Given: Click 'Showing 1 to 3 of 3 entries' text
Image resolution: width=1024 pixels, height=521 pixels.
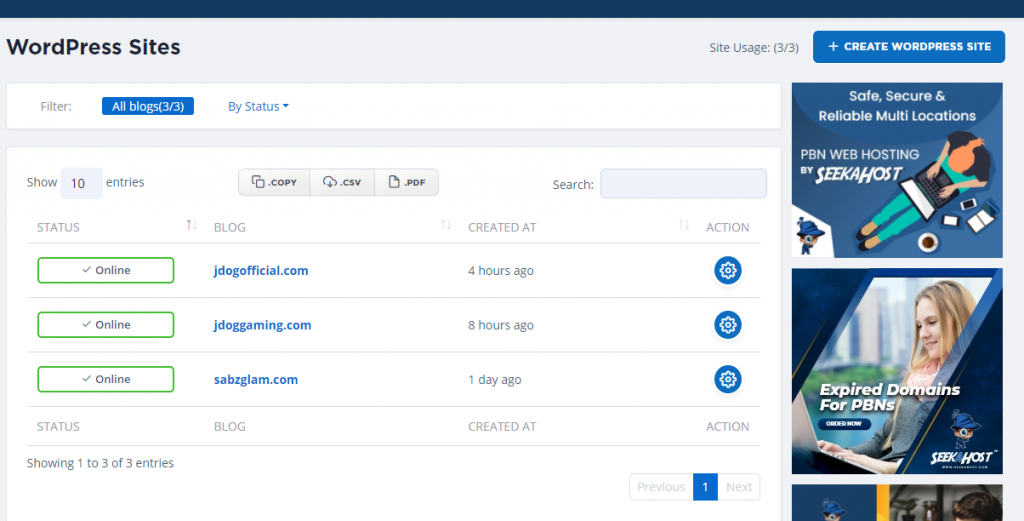Looking at the screenshot, I should coord(101,463).
